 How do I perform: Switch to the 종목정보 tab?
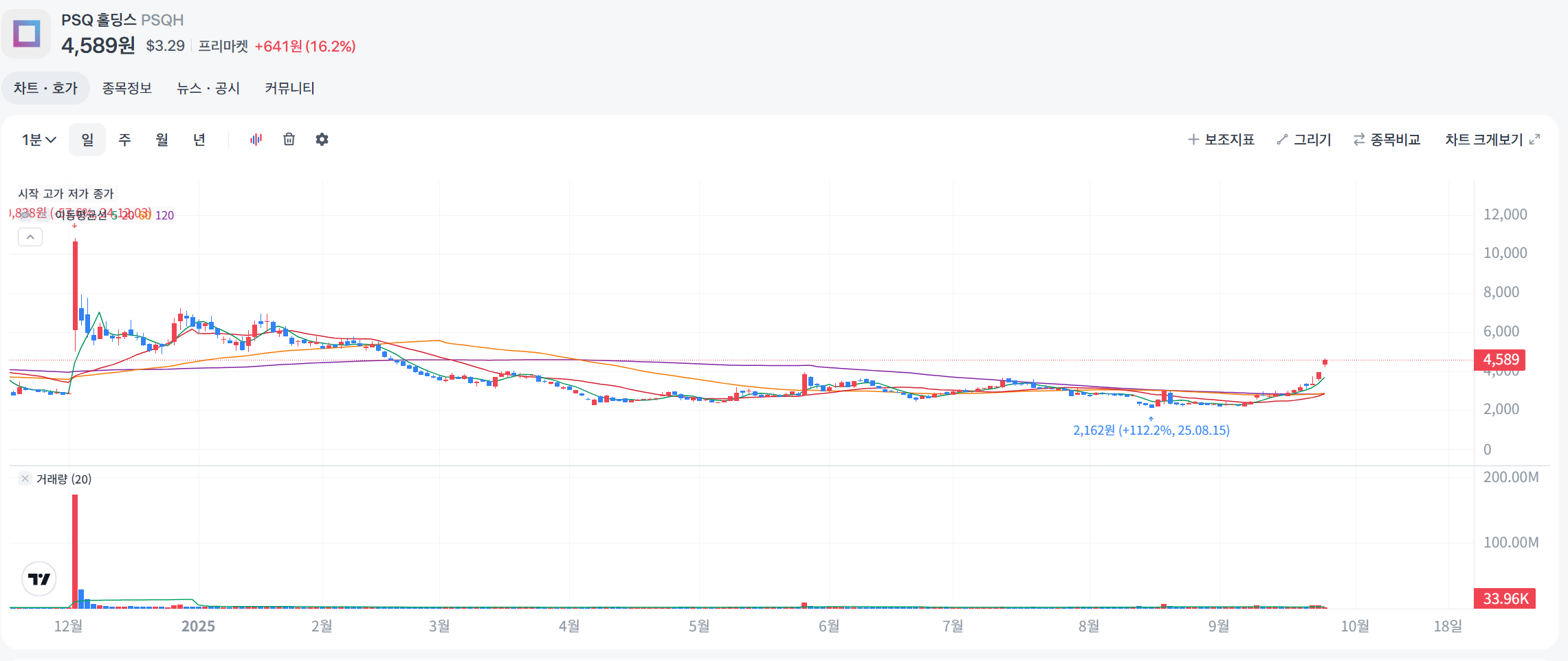pos(127,88)
